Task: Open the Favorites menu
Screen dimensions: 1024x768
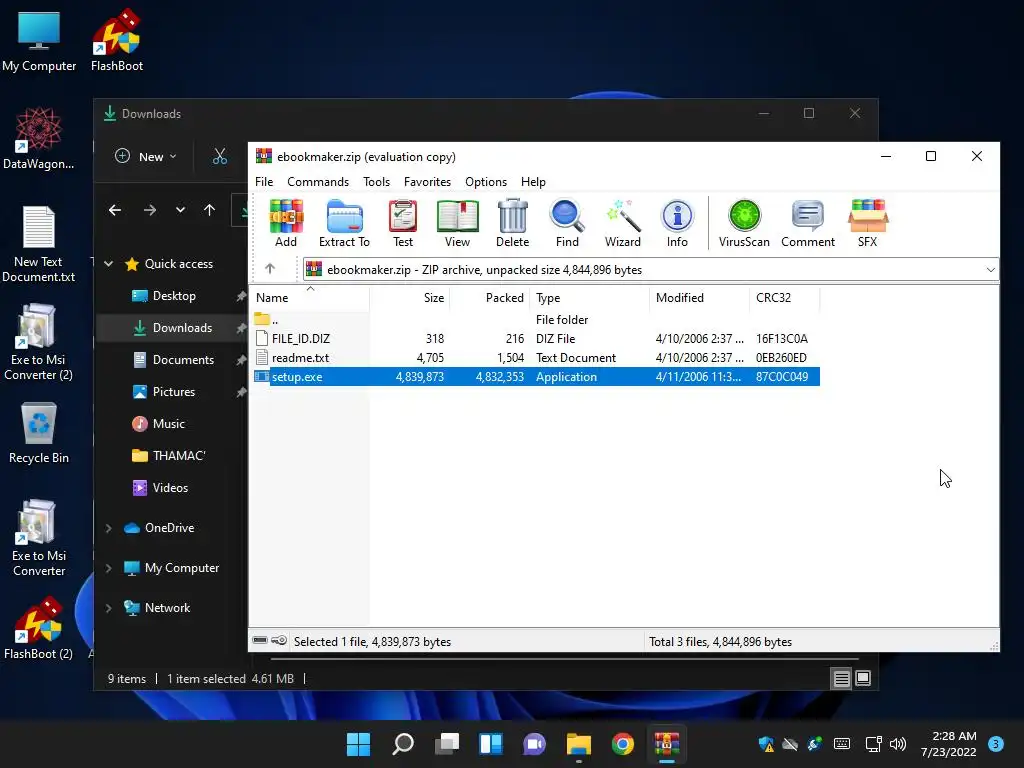Action: [x=427, y=182]
